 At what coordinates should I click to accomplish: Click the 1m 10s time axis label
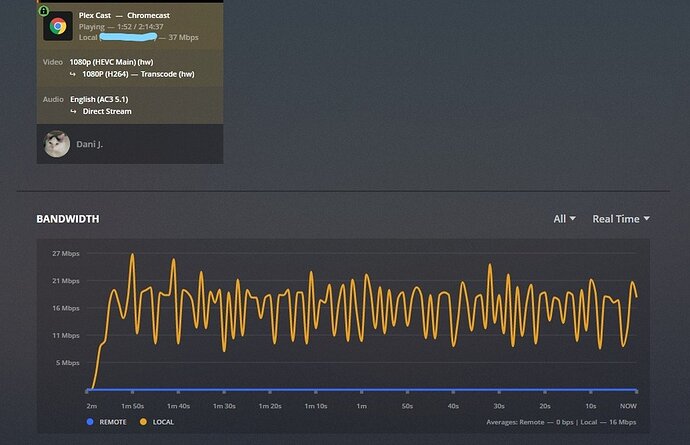[316, 406]
